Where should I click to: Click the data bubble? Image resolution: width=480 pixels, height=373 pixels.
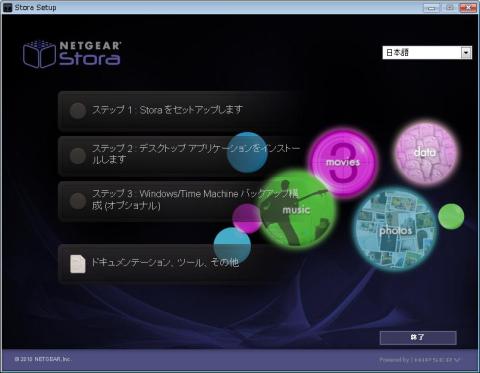click(x=425, y=152)
